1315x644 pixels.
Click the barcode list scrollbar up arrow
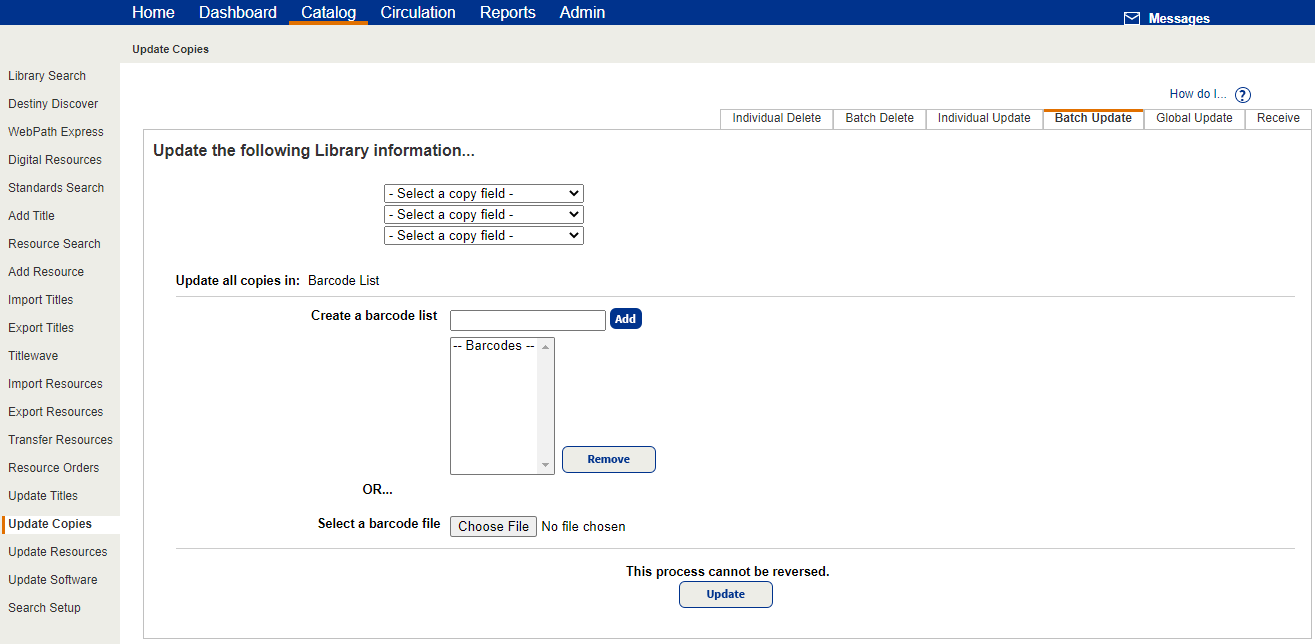coord(546,347)
